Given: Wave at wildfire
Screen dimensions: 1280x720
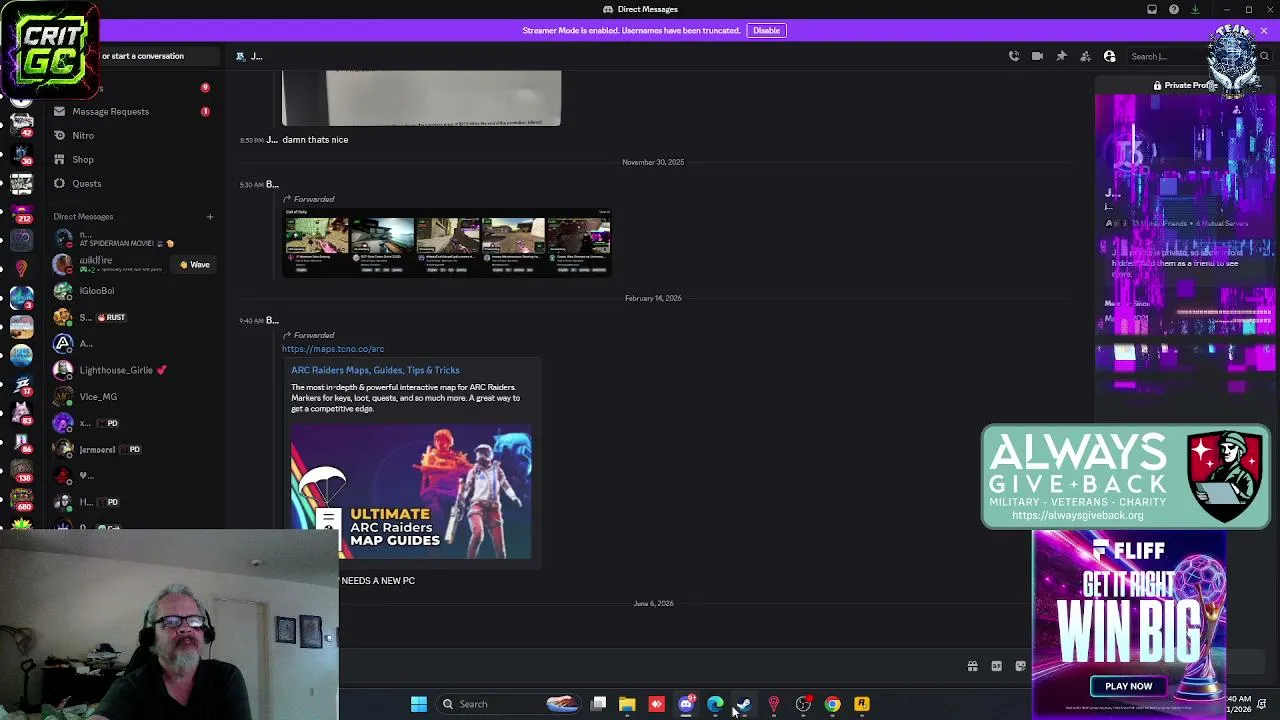Looking at the screenshot, I should click(195, 265).
